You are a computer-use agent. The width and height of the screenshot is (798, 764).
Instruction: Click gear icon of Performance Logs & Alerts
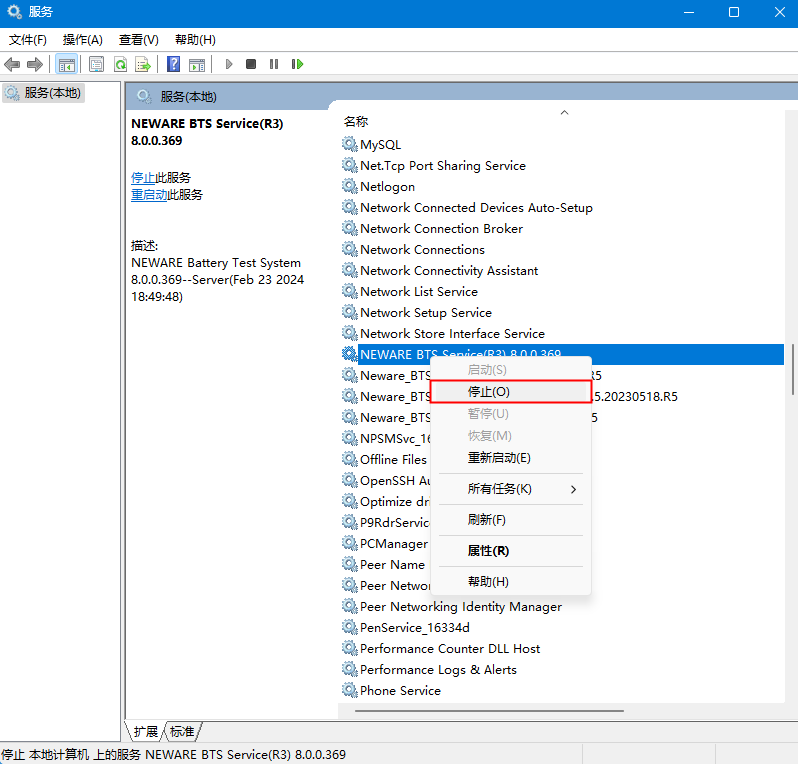click(x=350, y=669)
